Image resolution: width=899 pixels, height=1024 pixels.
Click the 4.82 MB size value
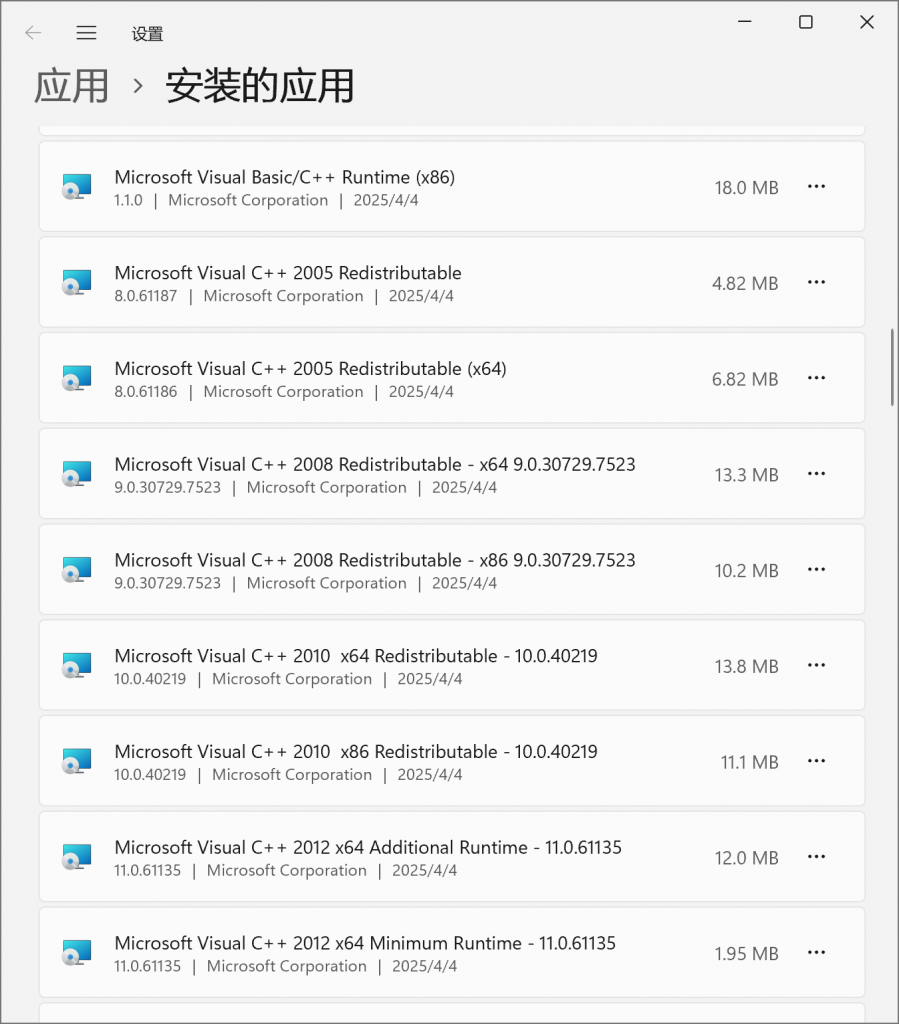745,283
